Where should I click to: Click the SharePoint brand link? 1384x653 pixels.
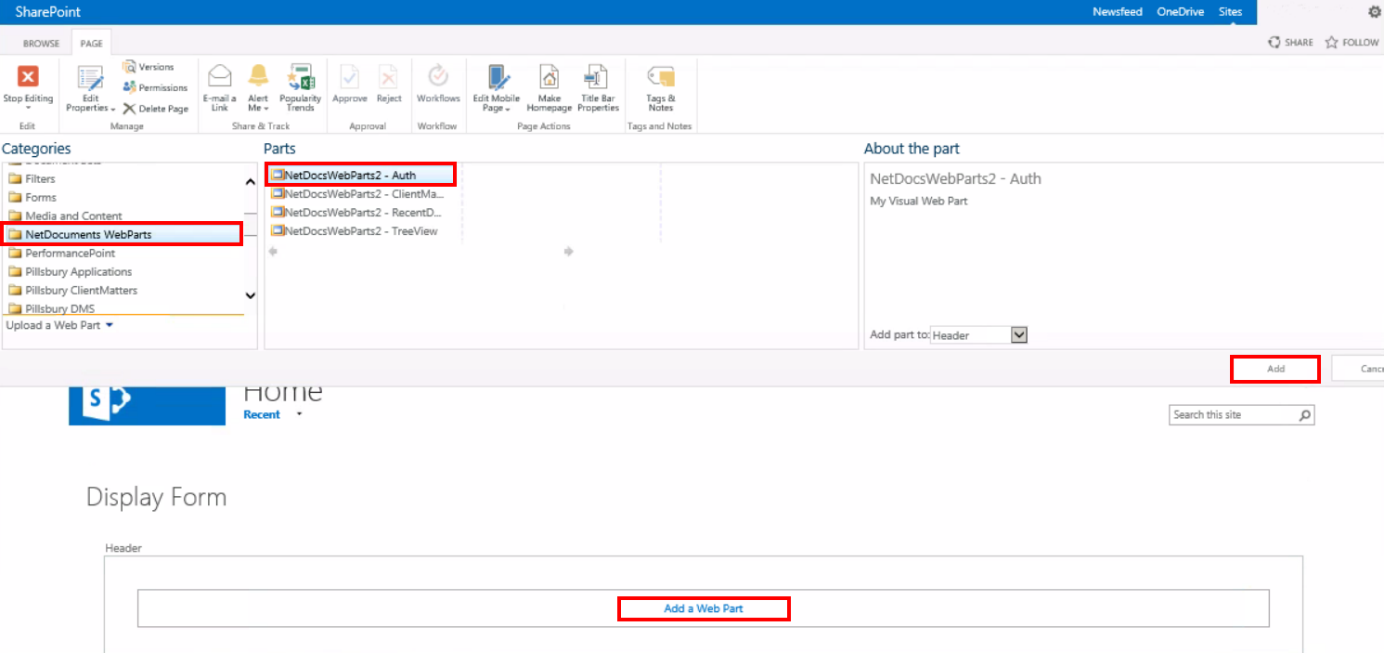point(48,12)
